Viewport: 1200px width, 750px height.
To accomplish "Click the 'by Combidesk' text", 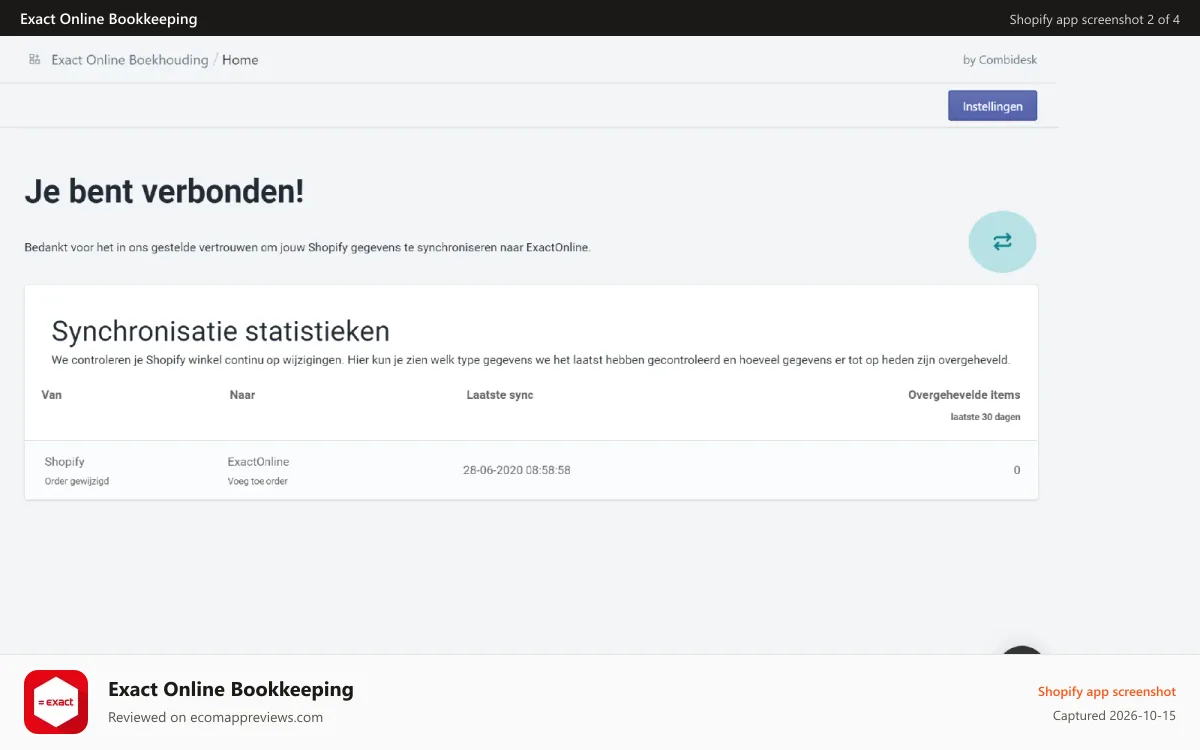I will pos(1000,60).
